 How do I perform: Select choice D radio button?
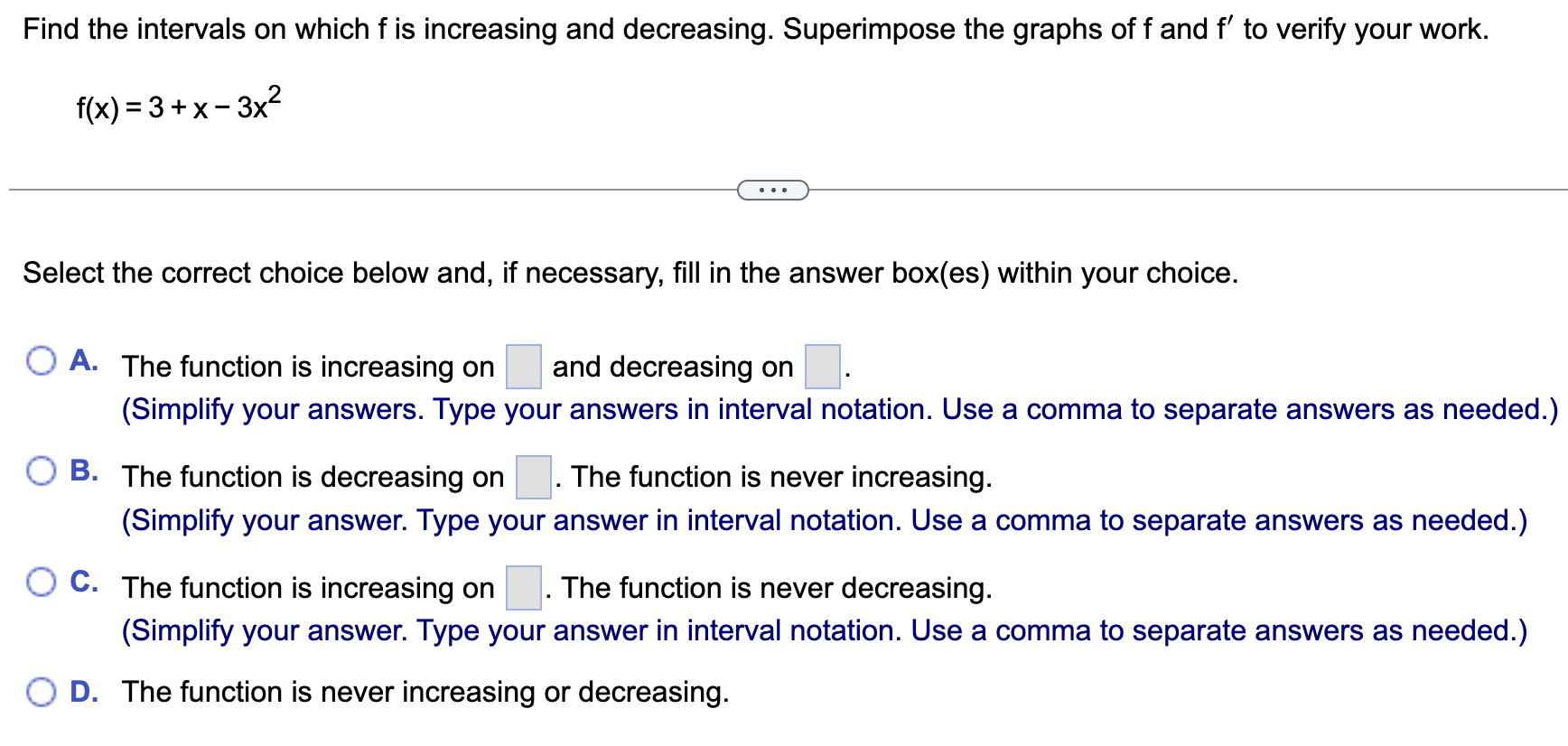pos(41,692)
